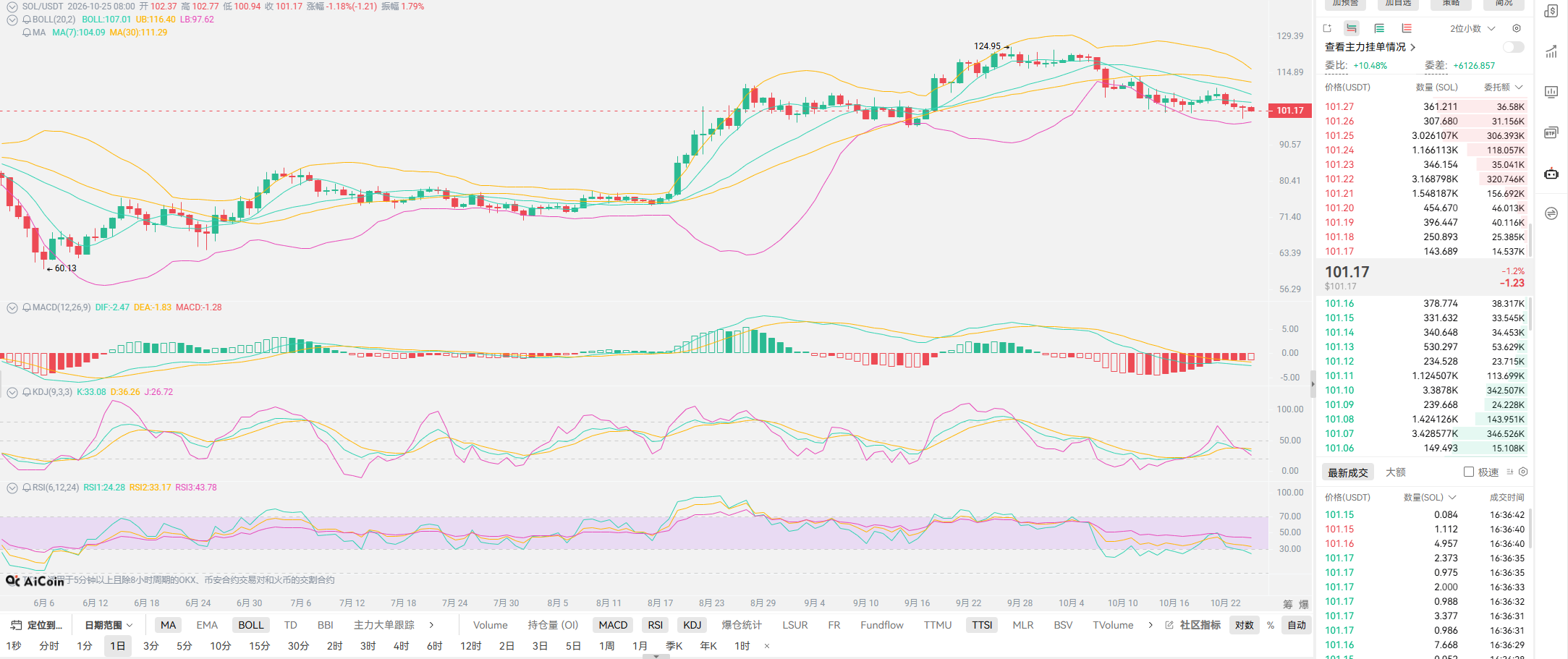1568x659 pixels.
Task: Open the 委托额 column dropdown
Action: pos(1503,87)
